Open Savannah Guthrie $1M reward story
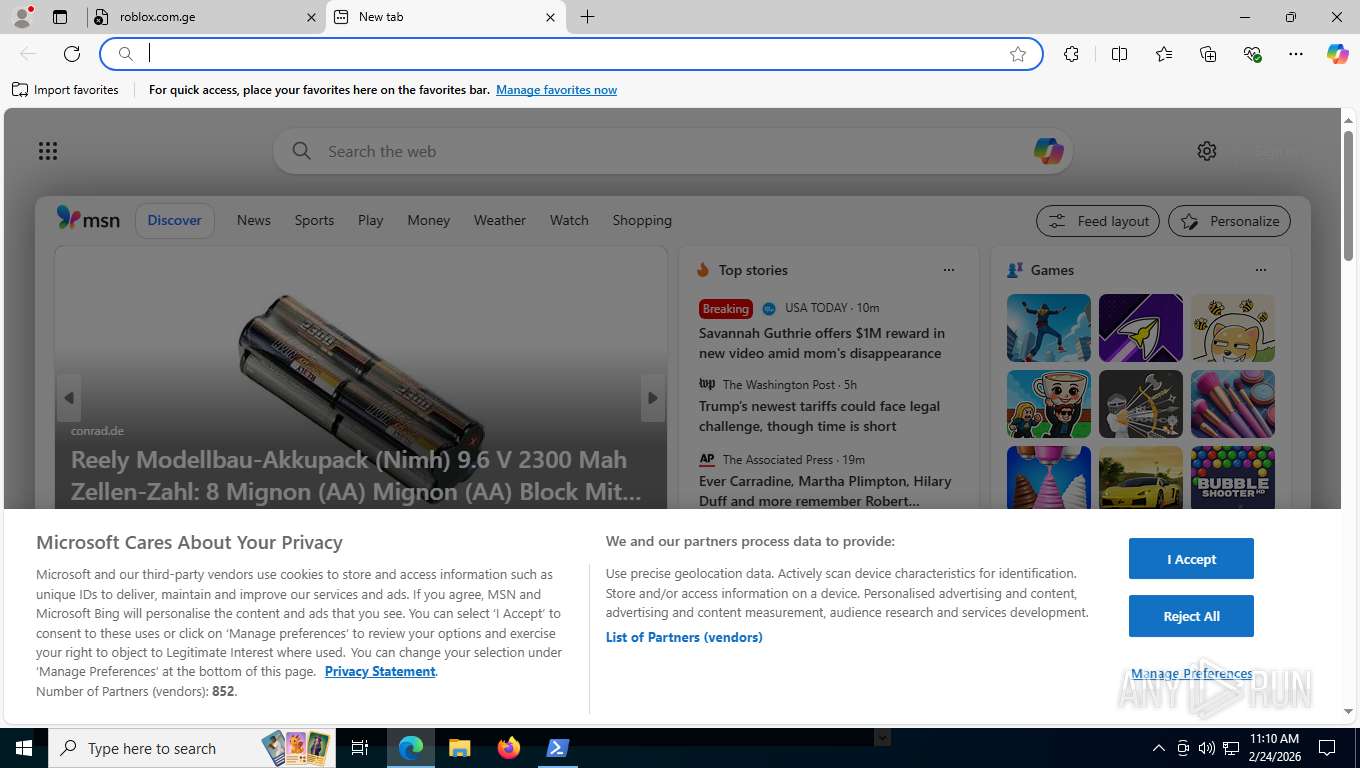The image size is (1360, 768). 822,343
